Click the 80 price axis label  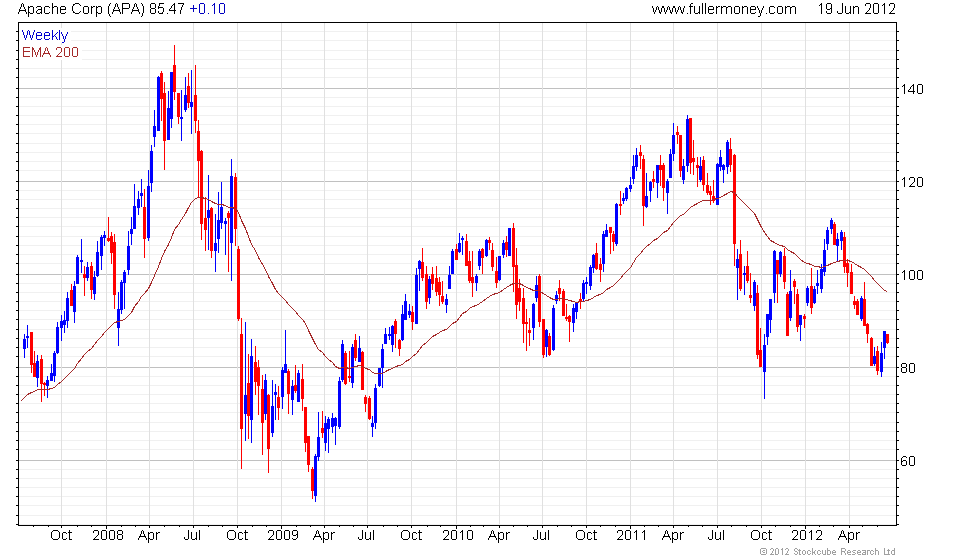[908, 369]
